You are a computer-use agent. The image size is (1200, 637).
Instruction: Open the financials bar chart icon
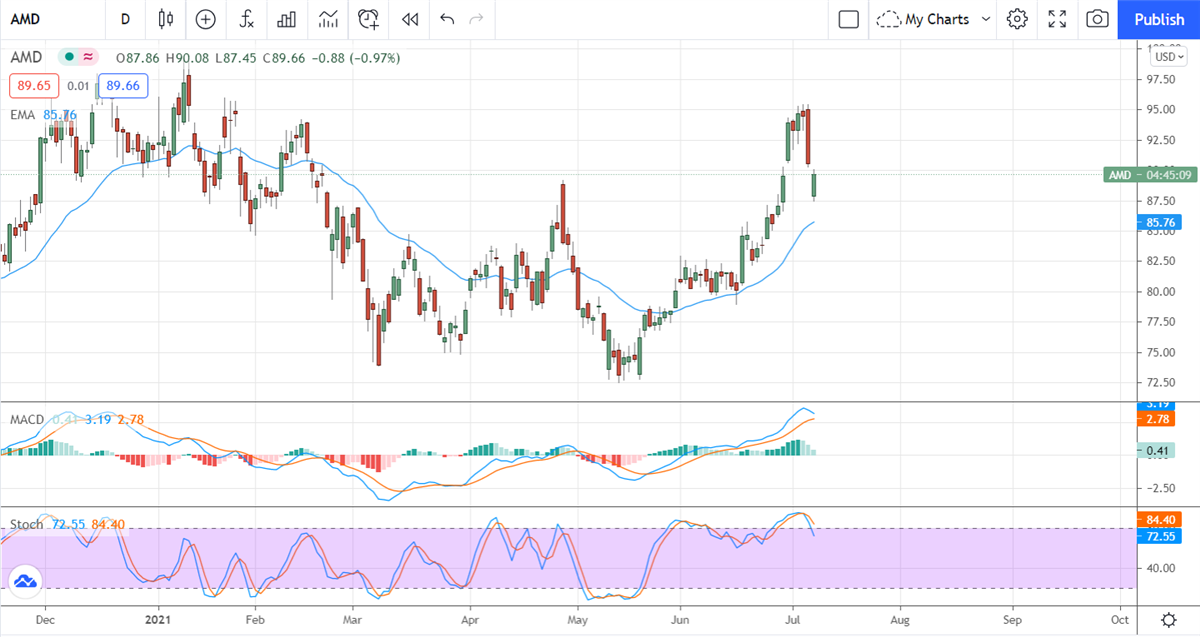point(287,19)
